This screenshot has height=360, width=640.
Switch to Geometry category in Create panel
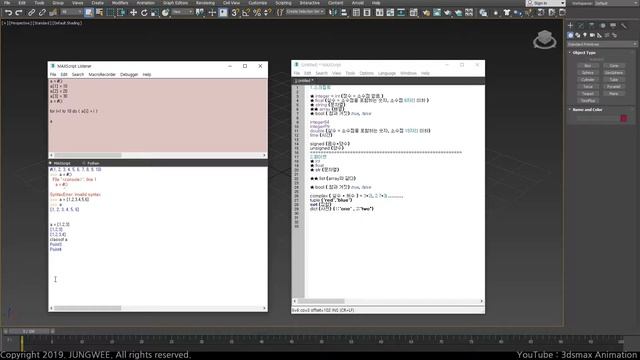point(571,36)
